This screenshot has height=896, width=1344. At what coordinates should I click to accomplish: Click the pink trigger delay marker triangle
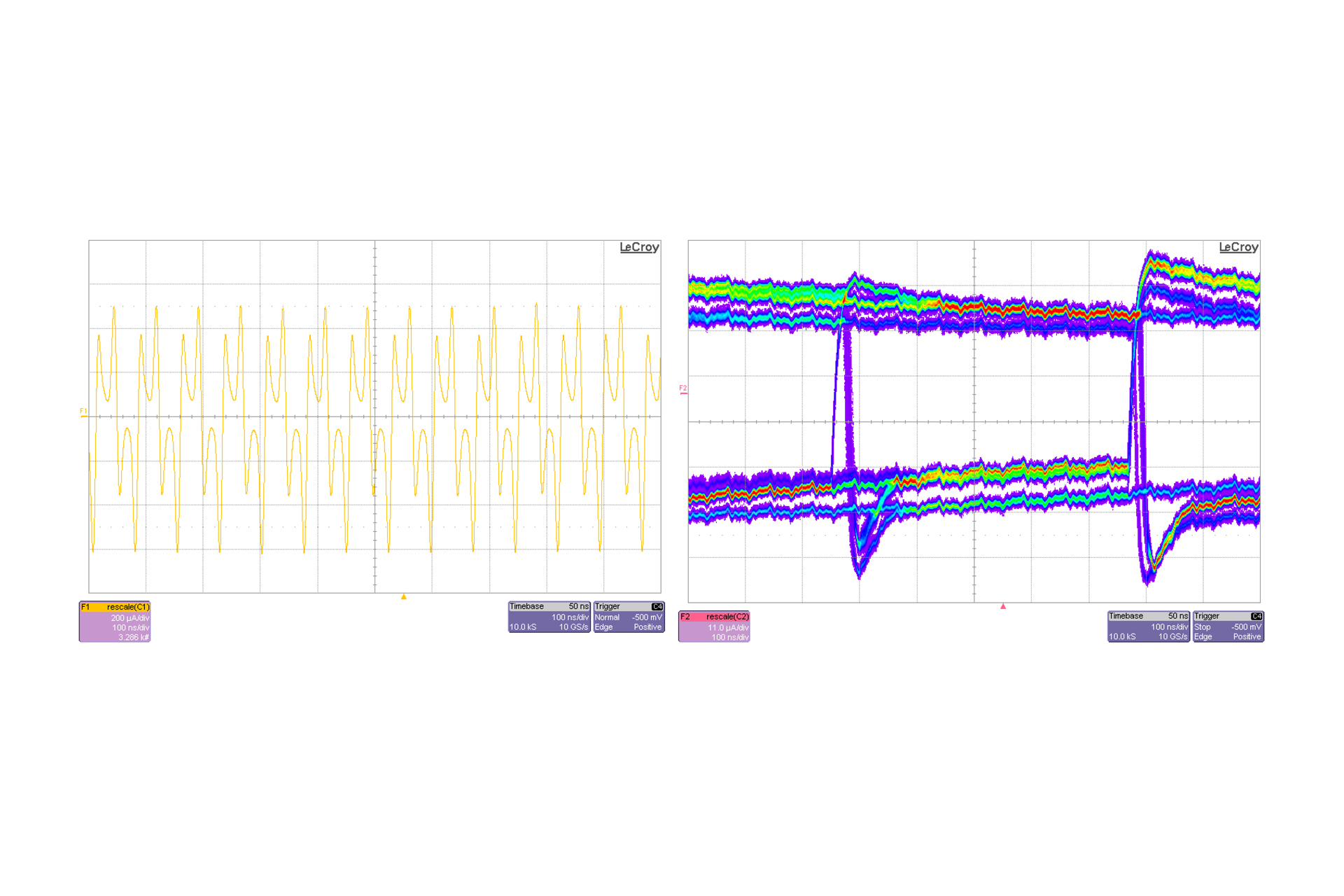tap(1003, 606)
